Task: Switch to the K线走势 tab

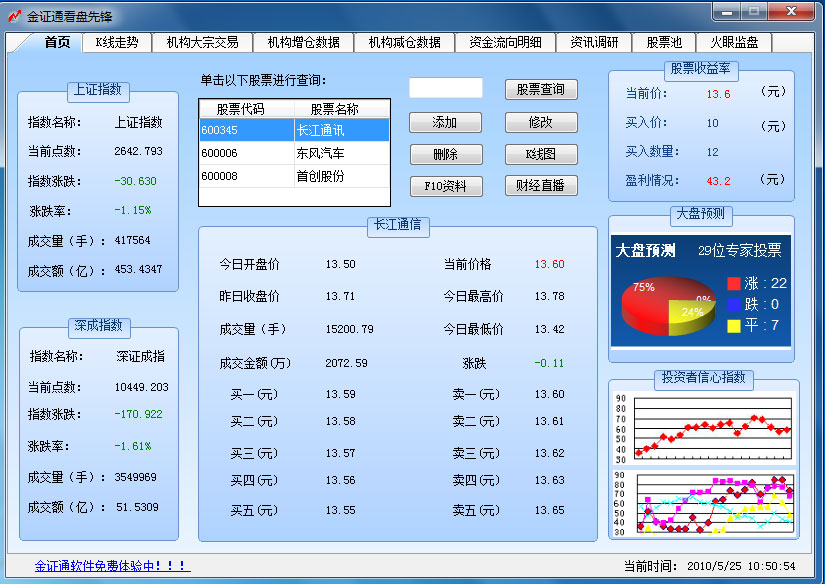Action: (117, 42)
